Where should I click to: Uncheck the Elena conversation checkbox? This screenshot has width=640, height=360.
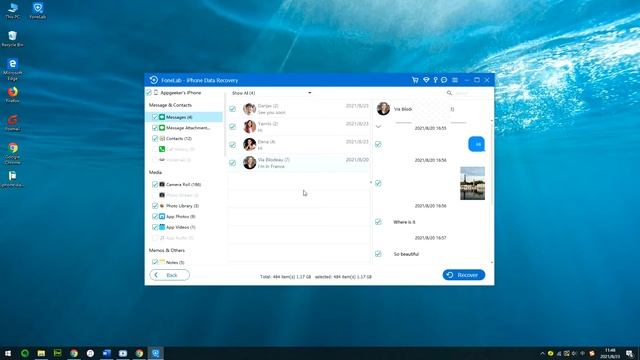(x=233, y=145)
